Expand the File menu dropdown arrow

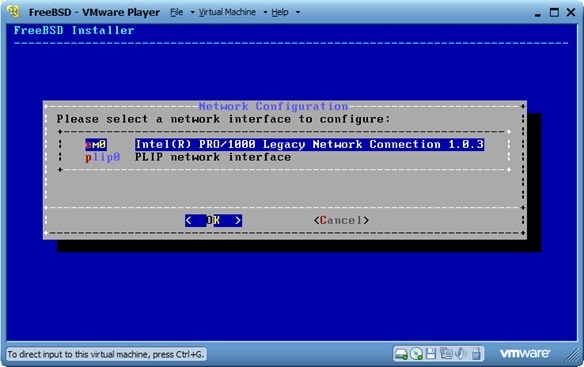(x=192, y=12)
